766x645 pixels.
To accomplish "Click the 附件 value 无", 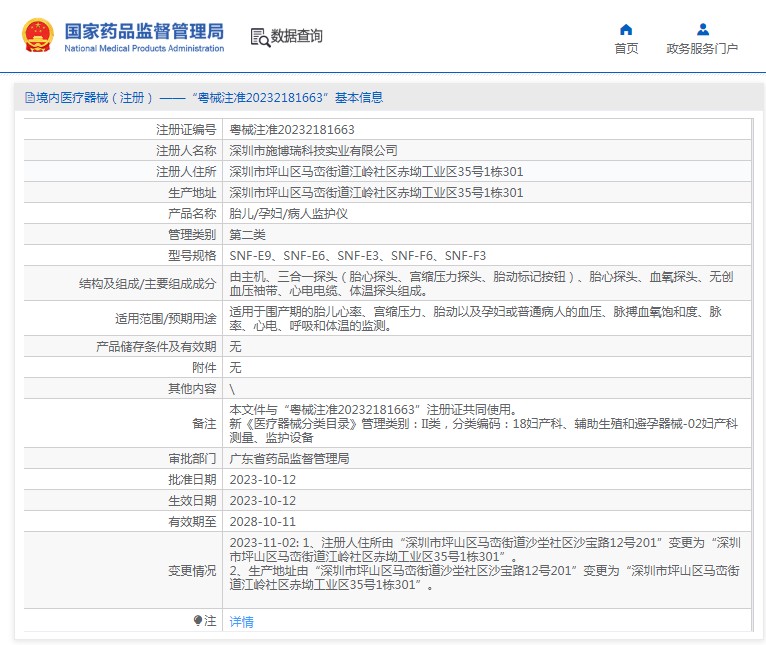I will point(235,367).
